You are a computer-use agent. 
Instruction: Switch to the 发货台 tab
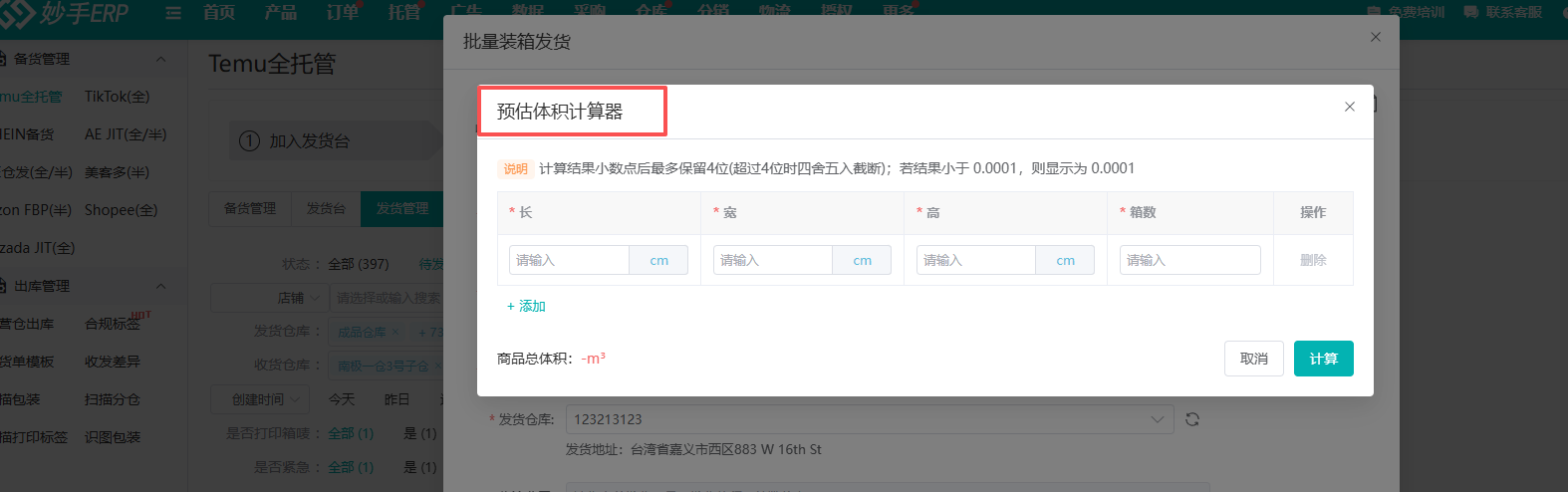click(x=326, y=208)
